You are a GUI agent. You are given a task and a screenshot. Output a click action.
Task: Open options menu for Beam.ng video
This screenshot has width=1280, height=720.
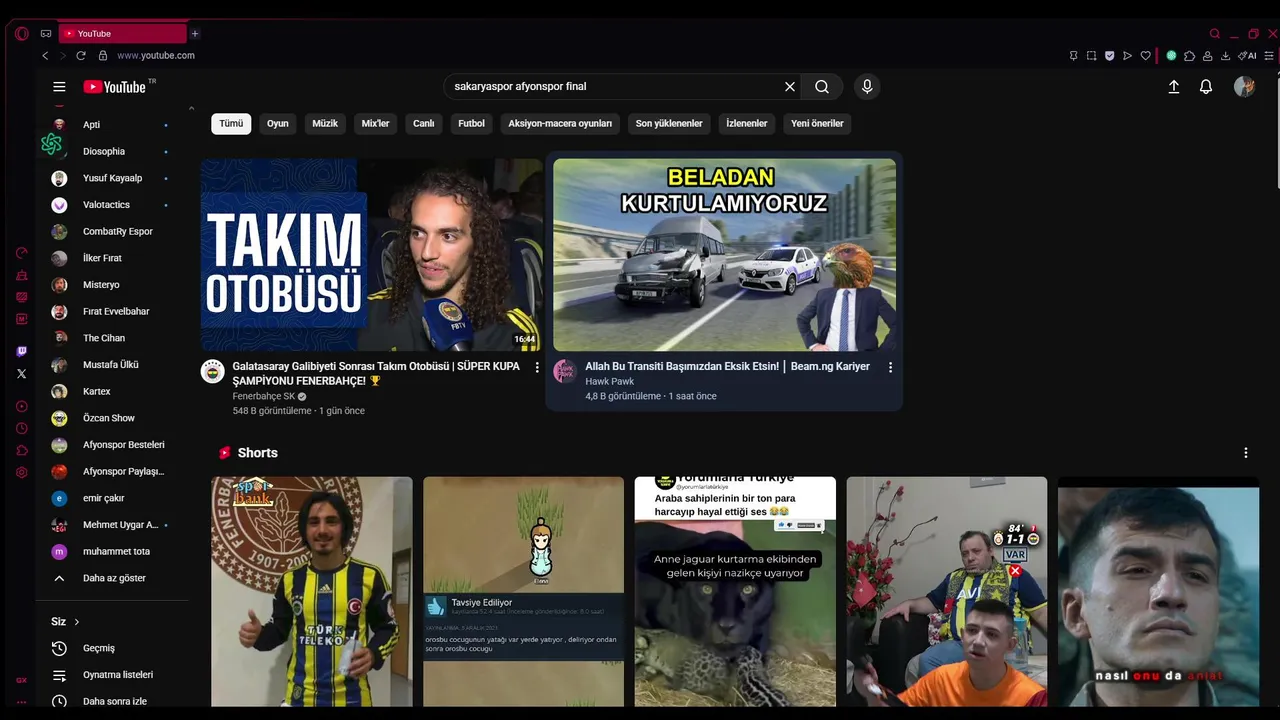[x=890, y=367]
